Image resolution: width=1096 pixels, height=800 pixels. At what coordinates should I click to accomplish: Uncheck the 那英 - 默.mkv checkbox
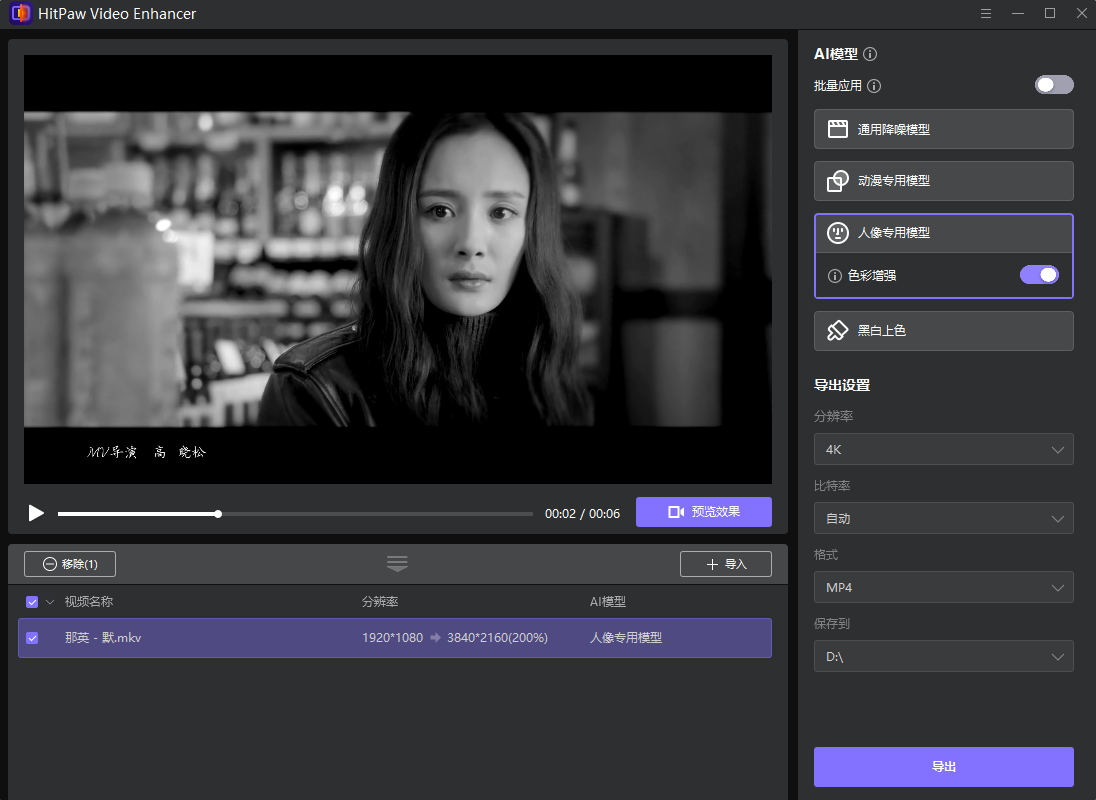(32, 638)
